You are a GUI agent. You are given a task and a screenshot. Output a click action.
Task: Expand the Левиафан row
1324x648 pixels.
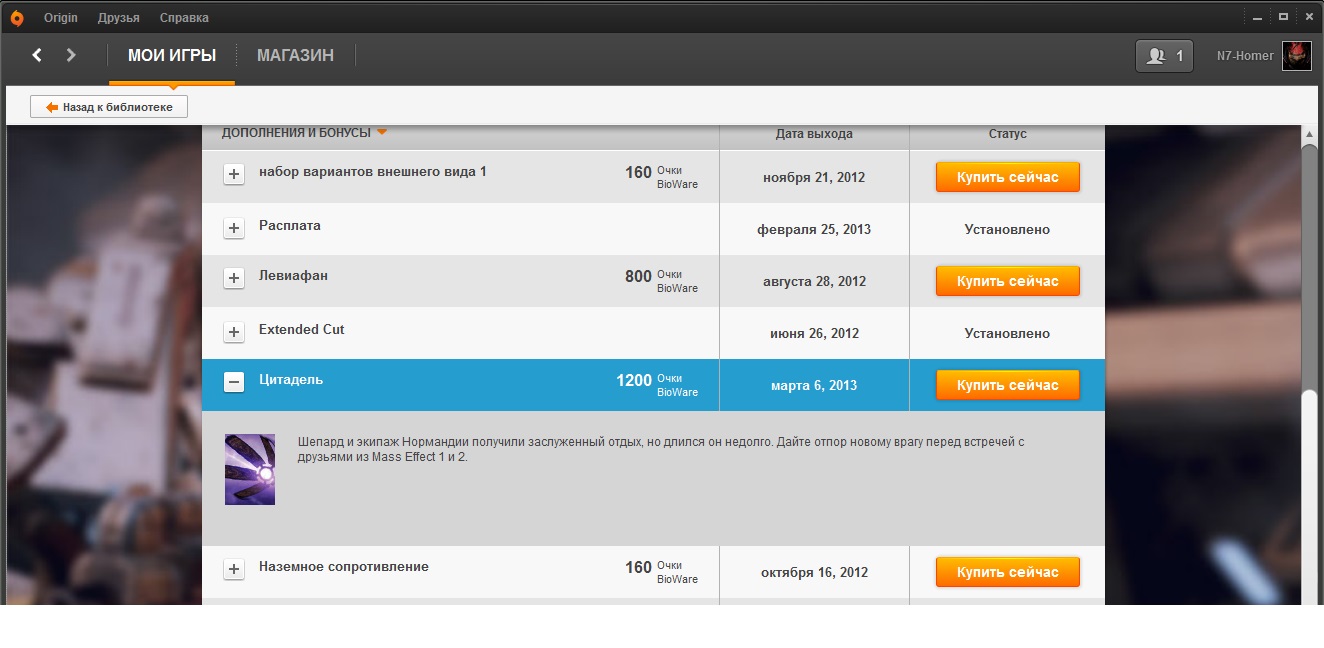coord(234,278)
